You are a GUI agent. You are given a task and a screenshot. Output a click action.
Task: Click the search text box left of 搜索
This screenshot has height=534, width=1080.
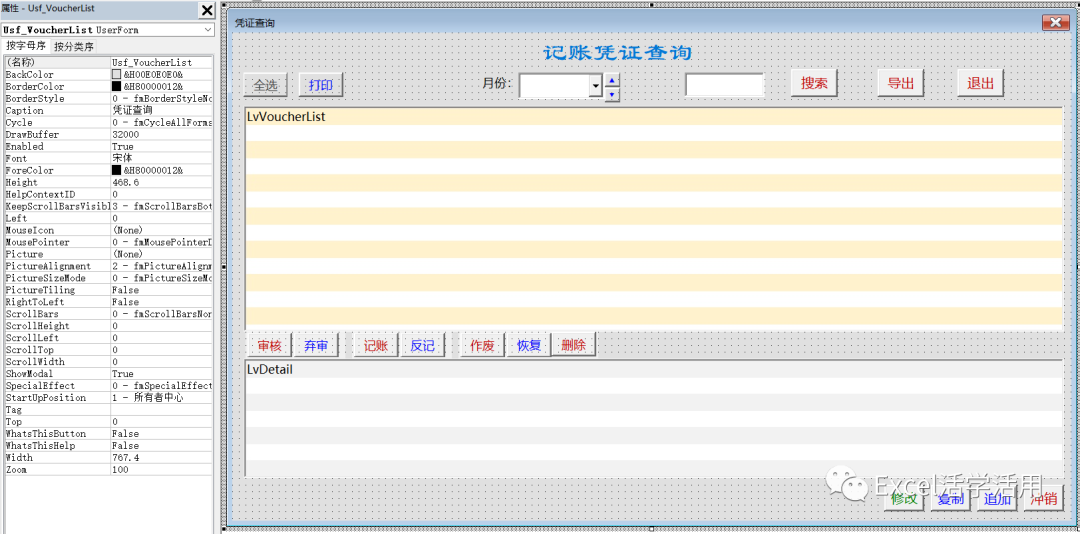725,85
